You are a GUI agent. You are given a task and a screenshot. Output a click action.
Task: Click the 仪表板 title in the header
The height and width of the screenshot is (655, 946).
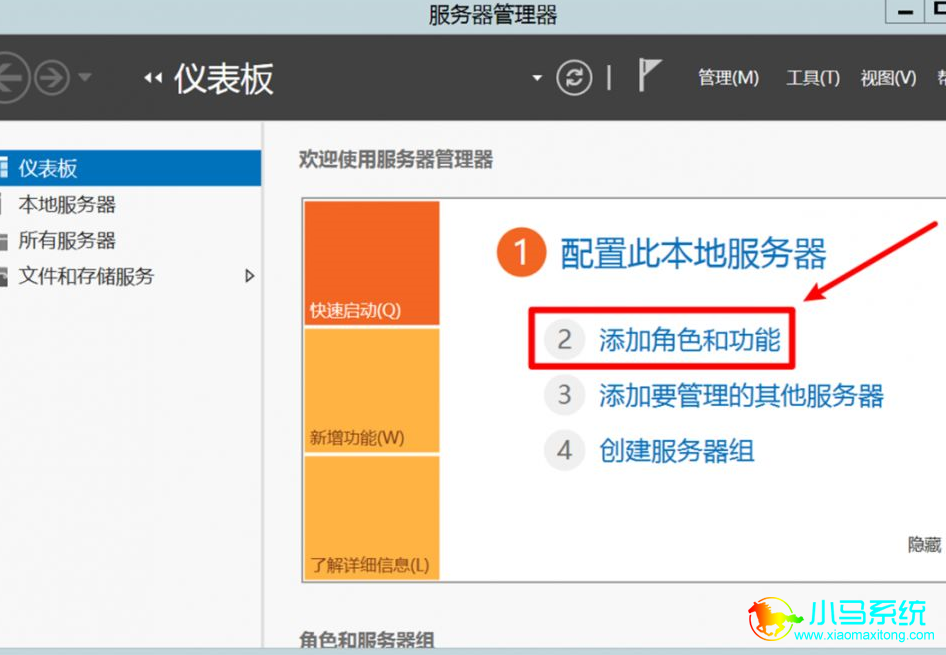[224, 78]
